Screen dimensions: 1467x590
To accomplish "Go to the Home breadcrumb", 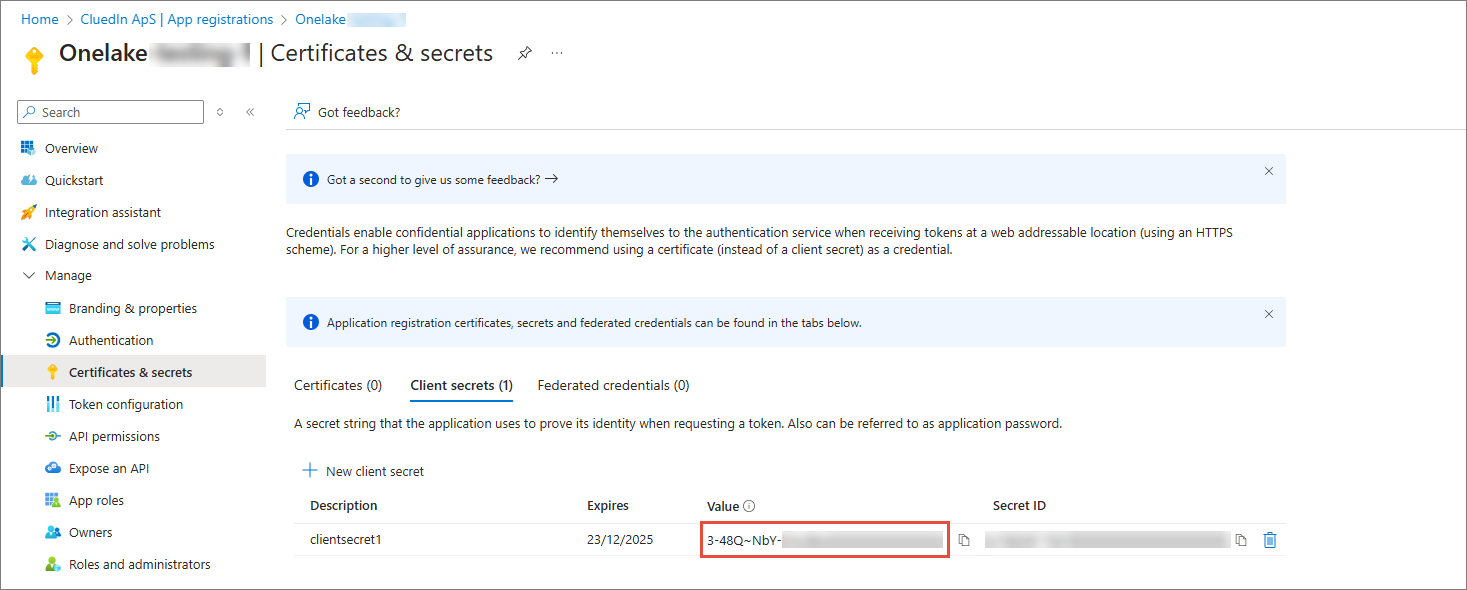I will 40,19.
